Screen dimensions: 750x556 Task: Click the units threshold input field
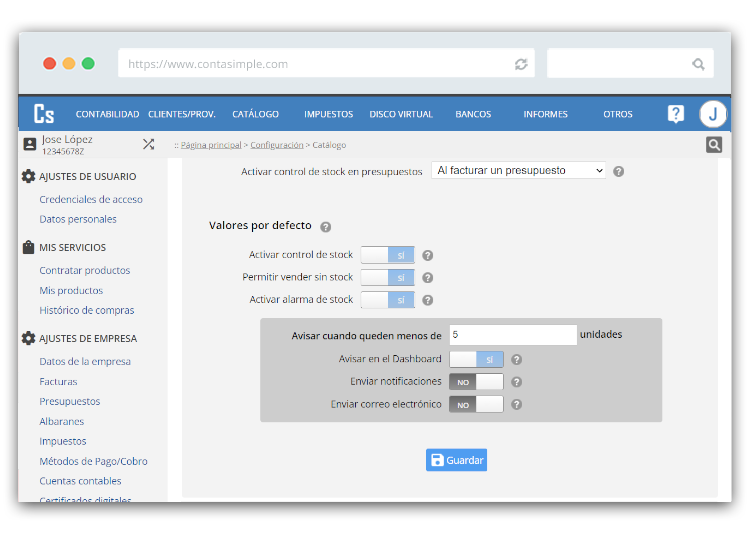click(512, 335)
